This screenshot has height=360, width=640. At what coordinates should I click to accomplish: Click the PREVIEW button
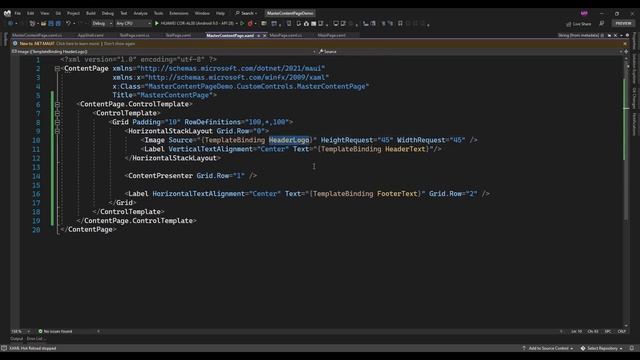623,24
